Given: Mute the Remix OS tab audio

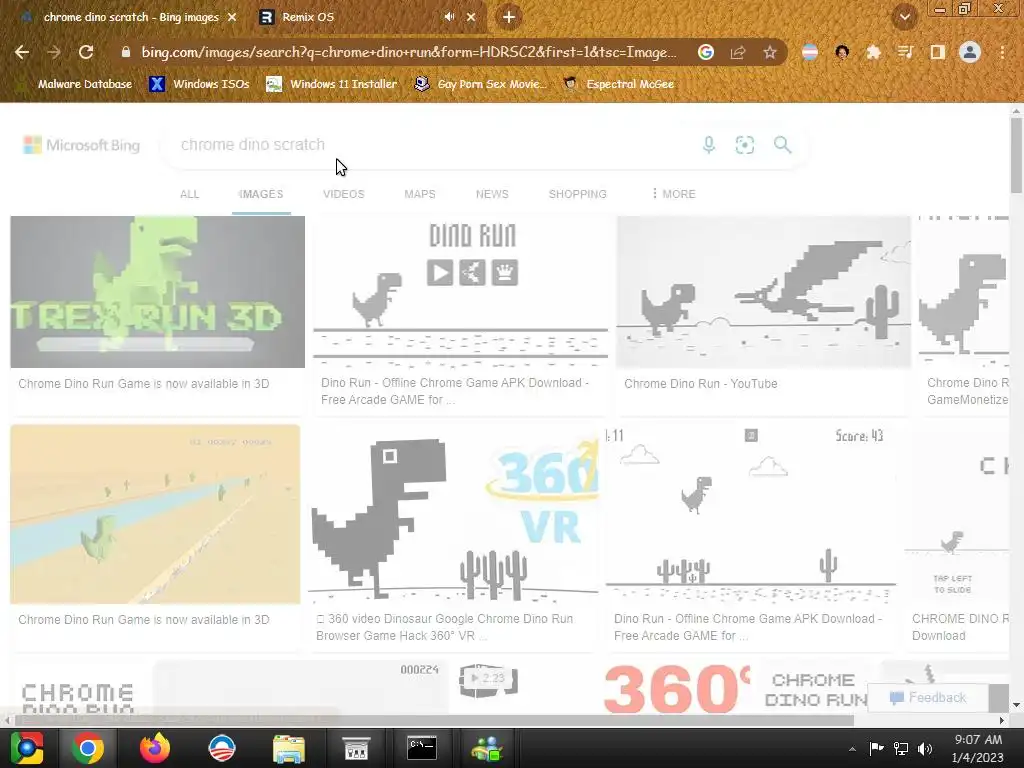Looking at the screenshot, I should tap(449, 17).
